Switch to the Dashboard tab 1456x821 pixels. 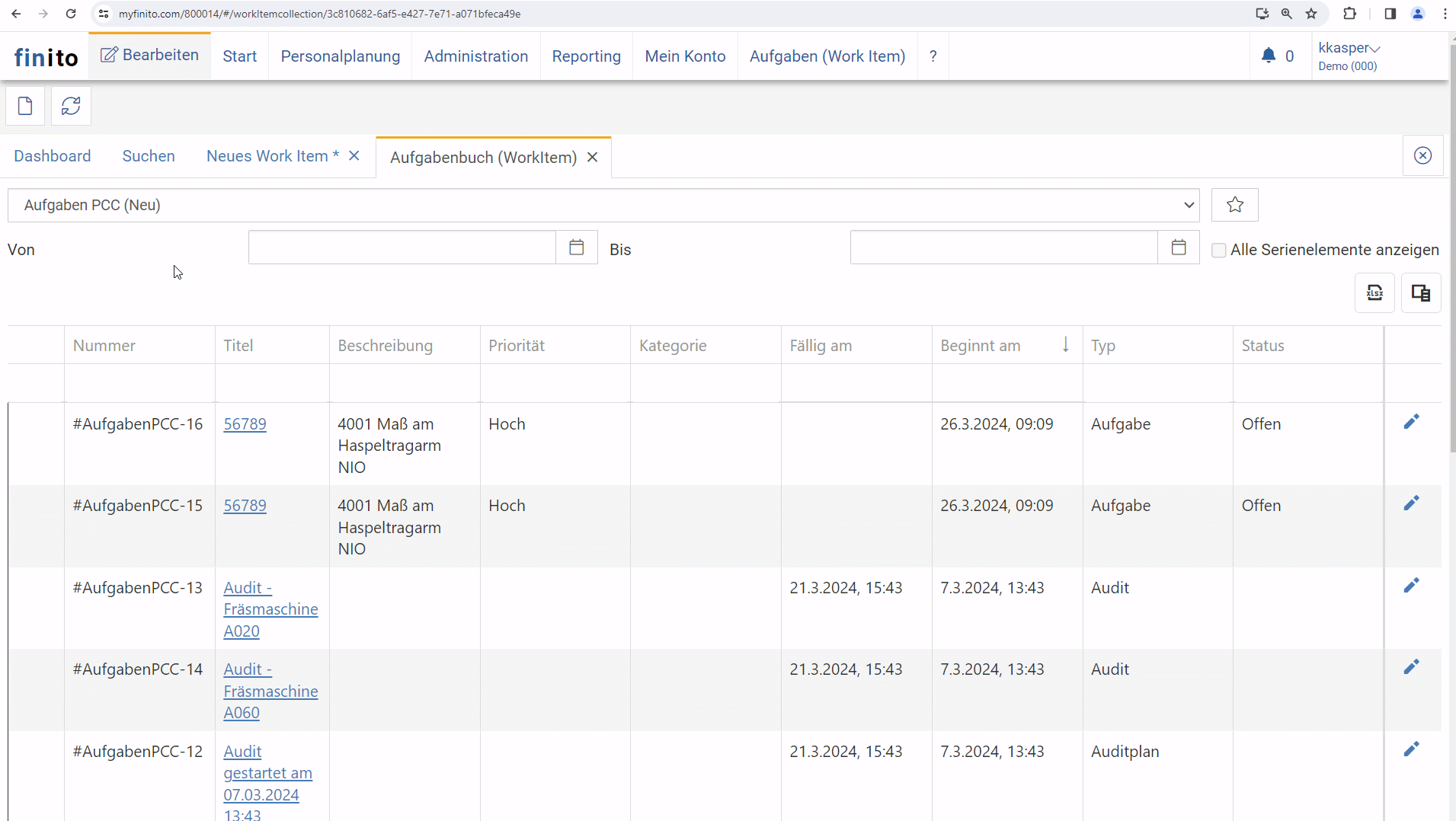click(x=52, y=156)
